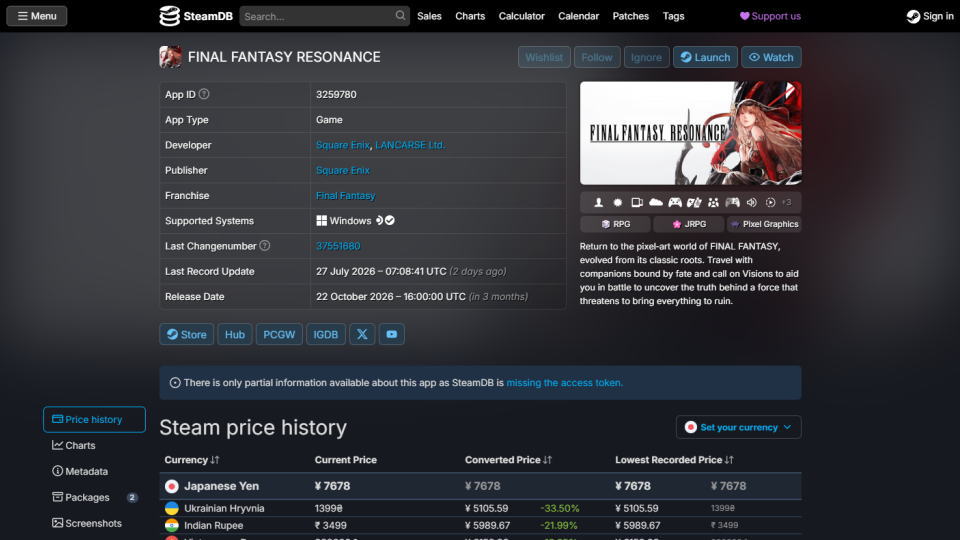Open the PCGW link button
Viewport: 960px width, 540px height.
[279, 334]
